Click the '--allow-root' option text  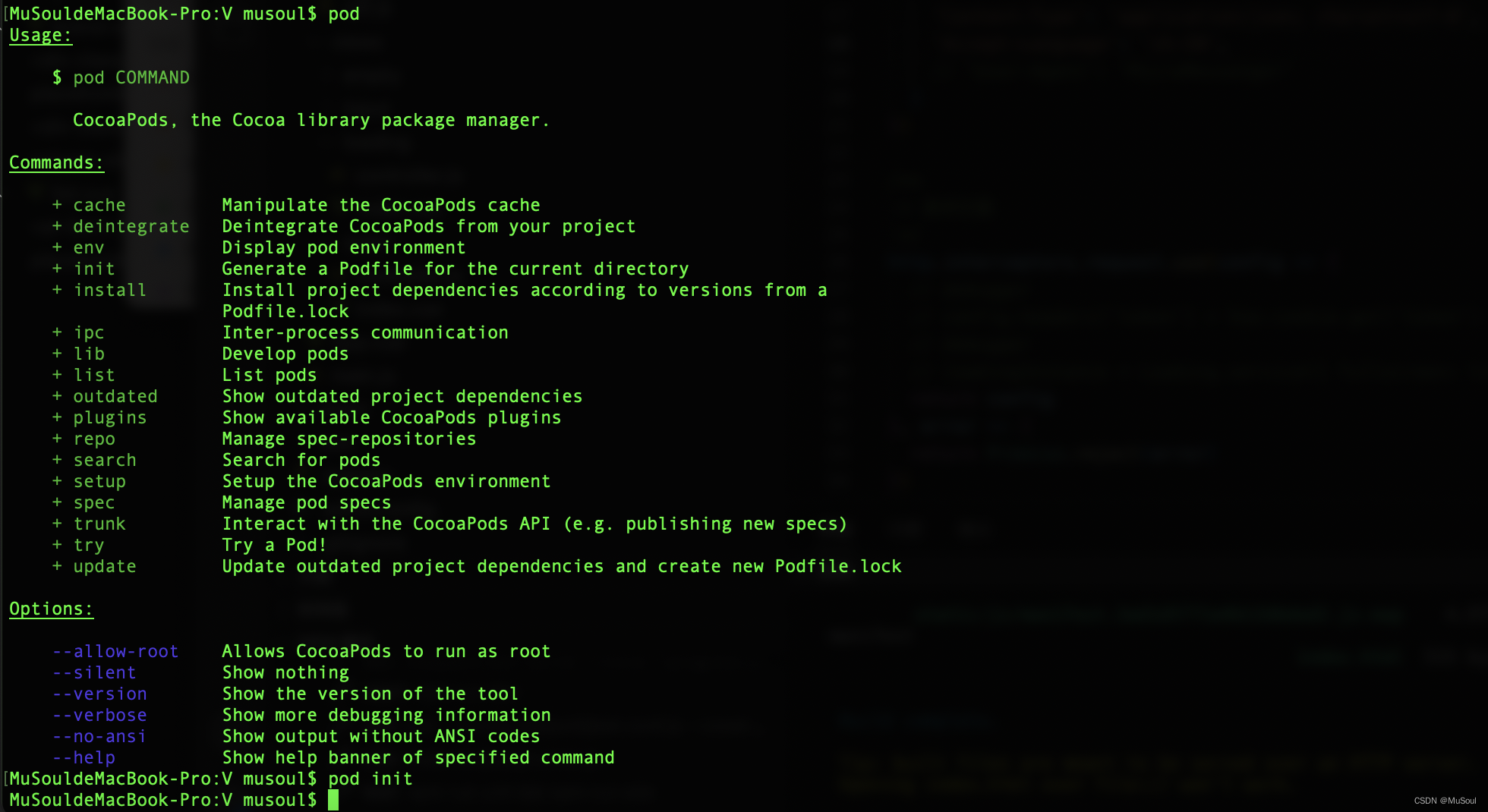tap(115, 651)
